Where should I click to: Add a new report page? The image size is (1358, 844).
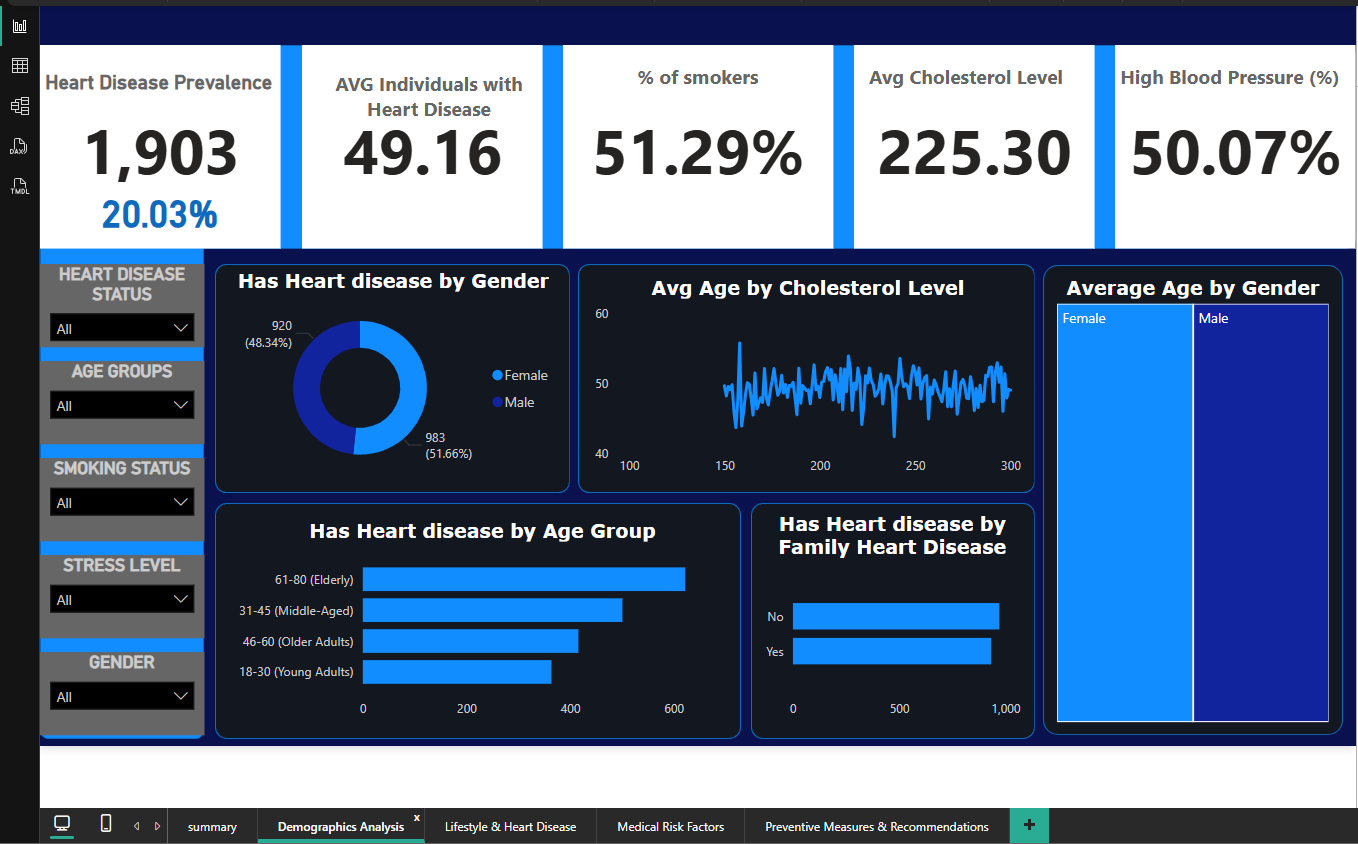[1029, 826]
